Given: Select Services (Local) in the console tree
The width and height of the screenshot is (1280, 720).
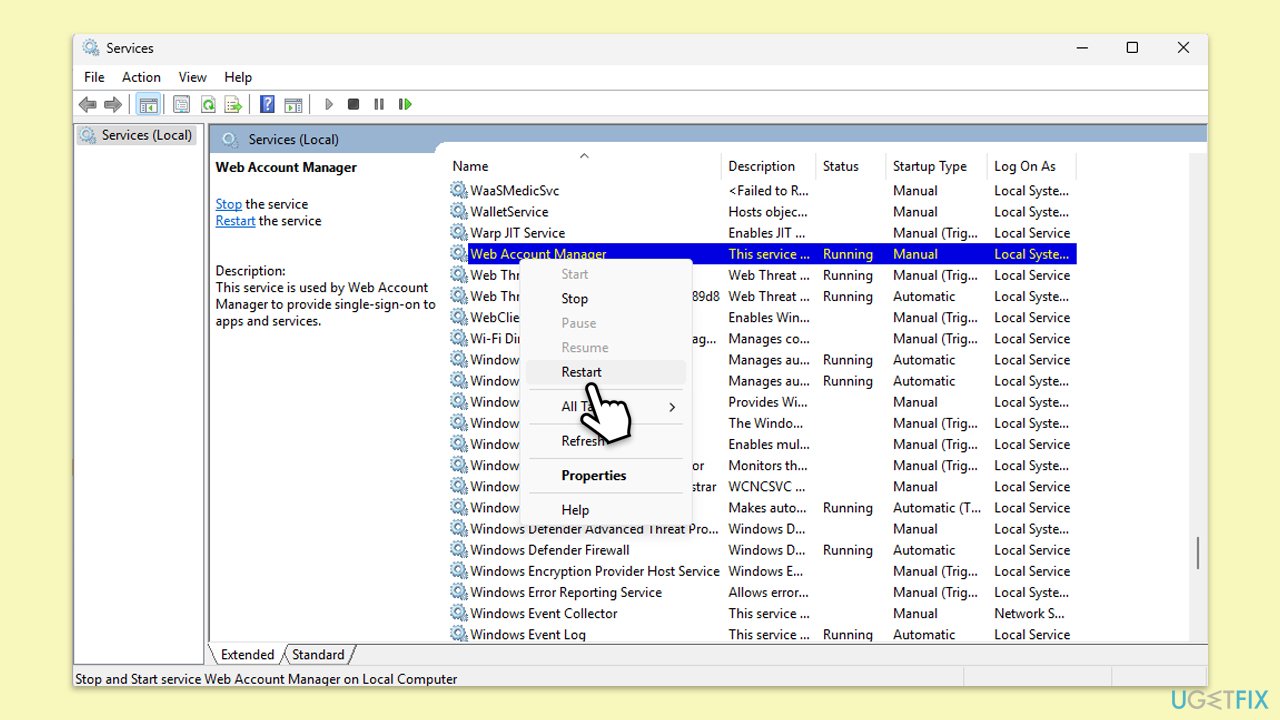Looking at the screenshot, I should coord(138,135).
